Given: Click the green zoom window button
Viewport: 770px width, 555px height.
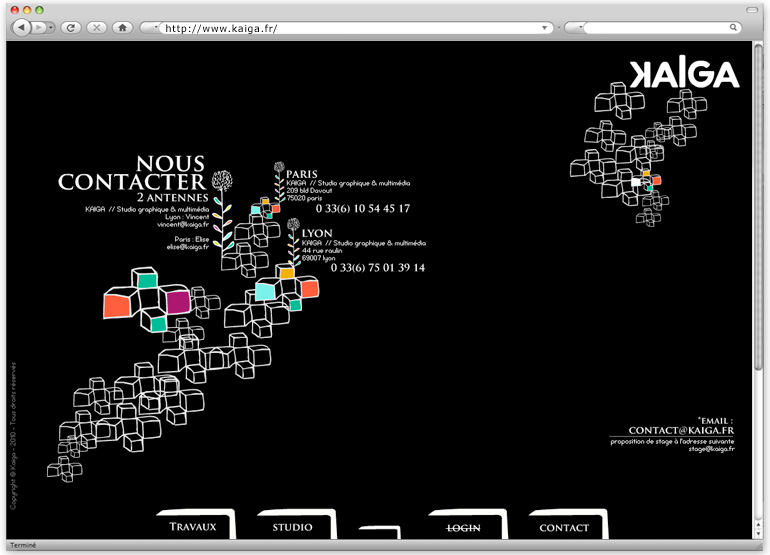Looking at the screenshot, I should point(39,10).
